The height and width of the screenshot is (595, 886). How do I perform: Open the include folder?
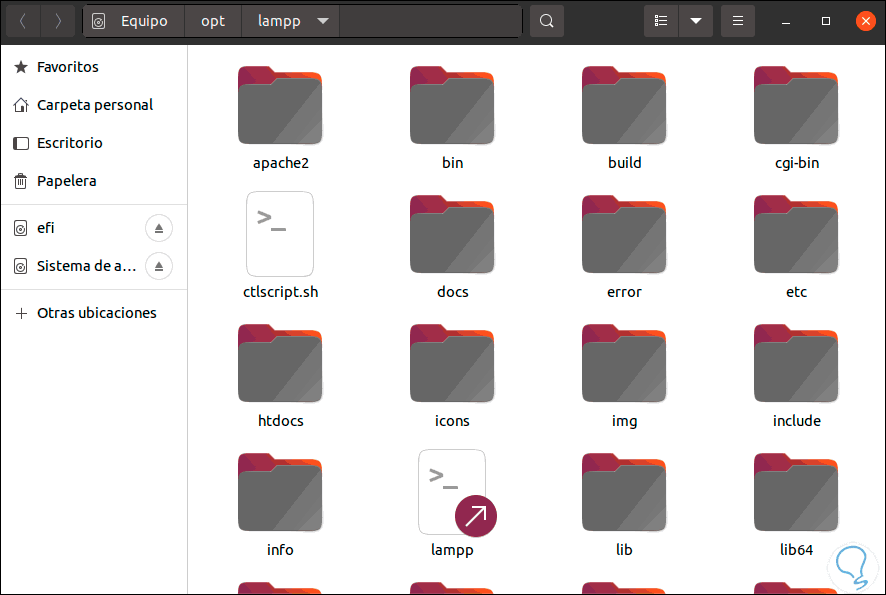click(796, 363)
